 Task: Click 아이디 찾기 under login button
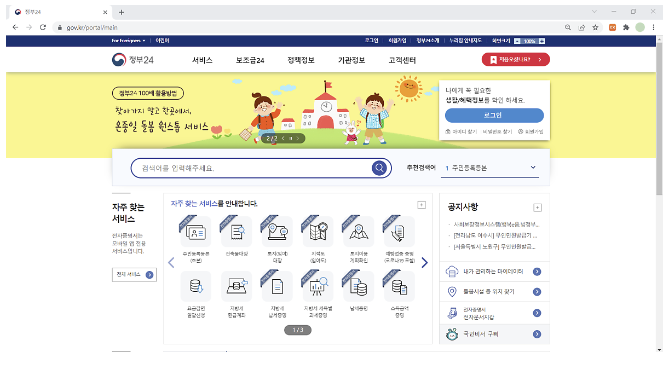[x=461, y=132]
